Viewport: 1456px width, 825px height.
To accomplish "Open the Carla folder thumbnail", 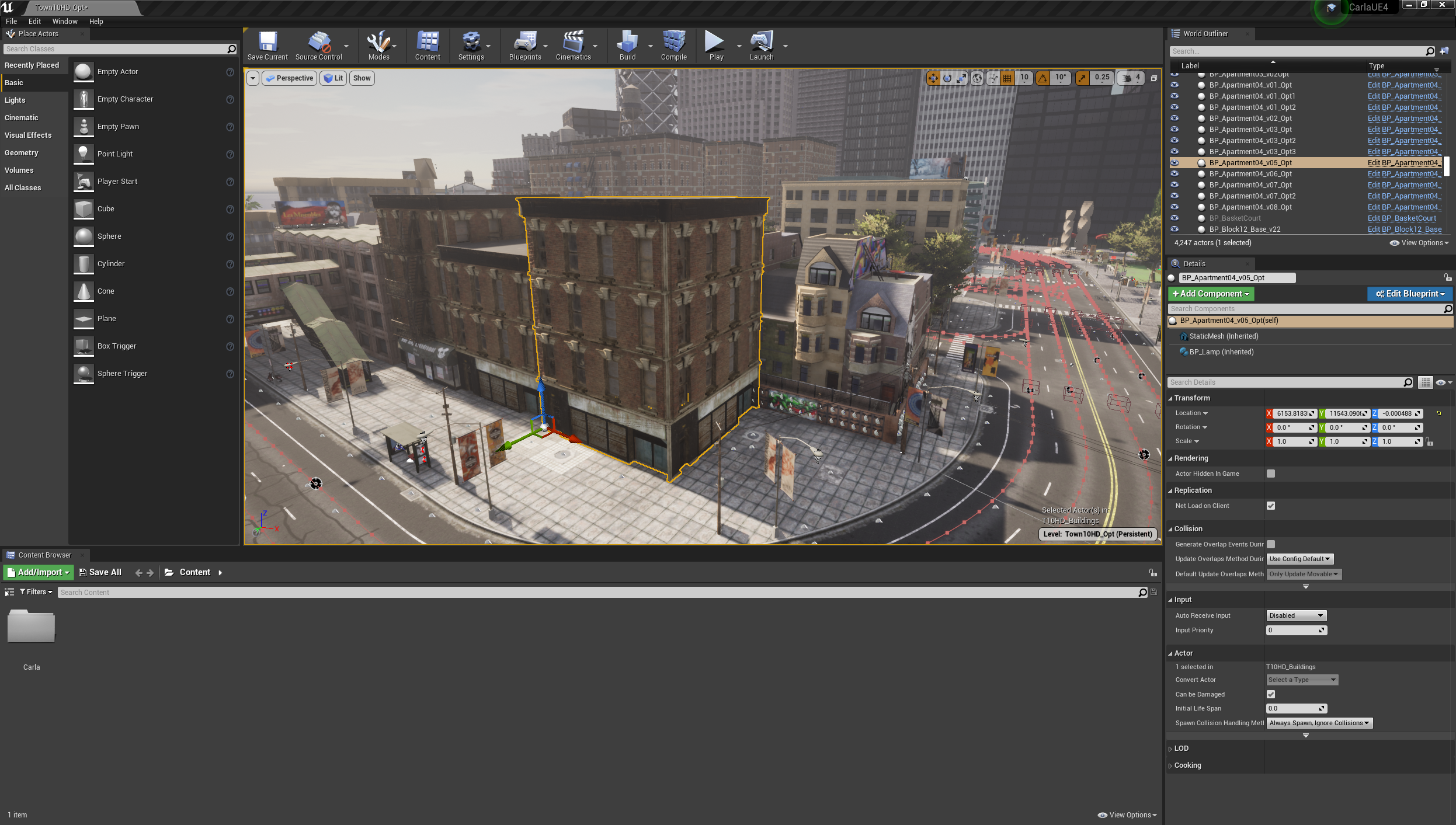I will [30, 626].
